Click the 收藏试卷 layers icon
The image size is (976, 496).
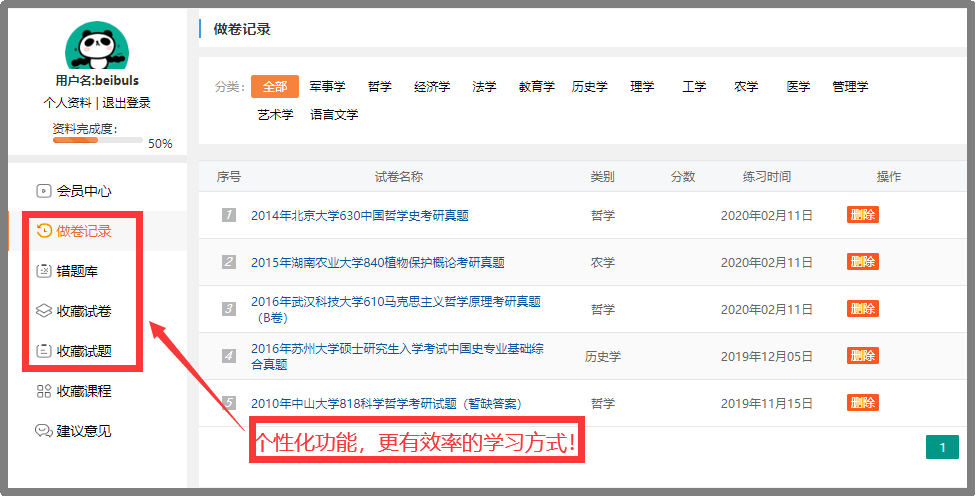click(x=43, y=311)
